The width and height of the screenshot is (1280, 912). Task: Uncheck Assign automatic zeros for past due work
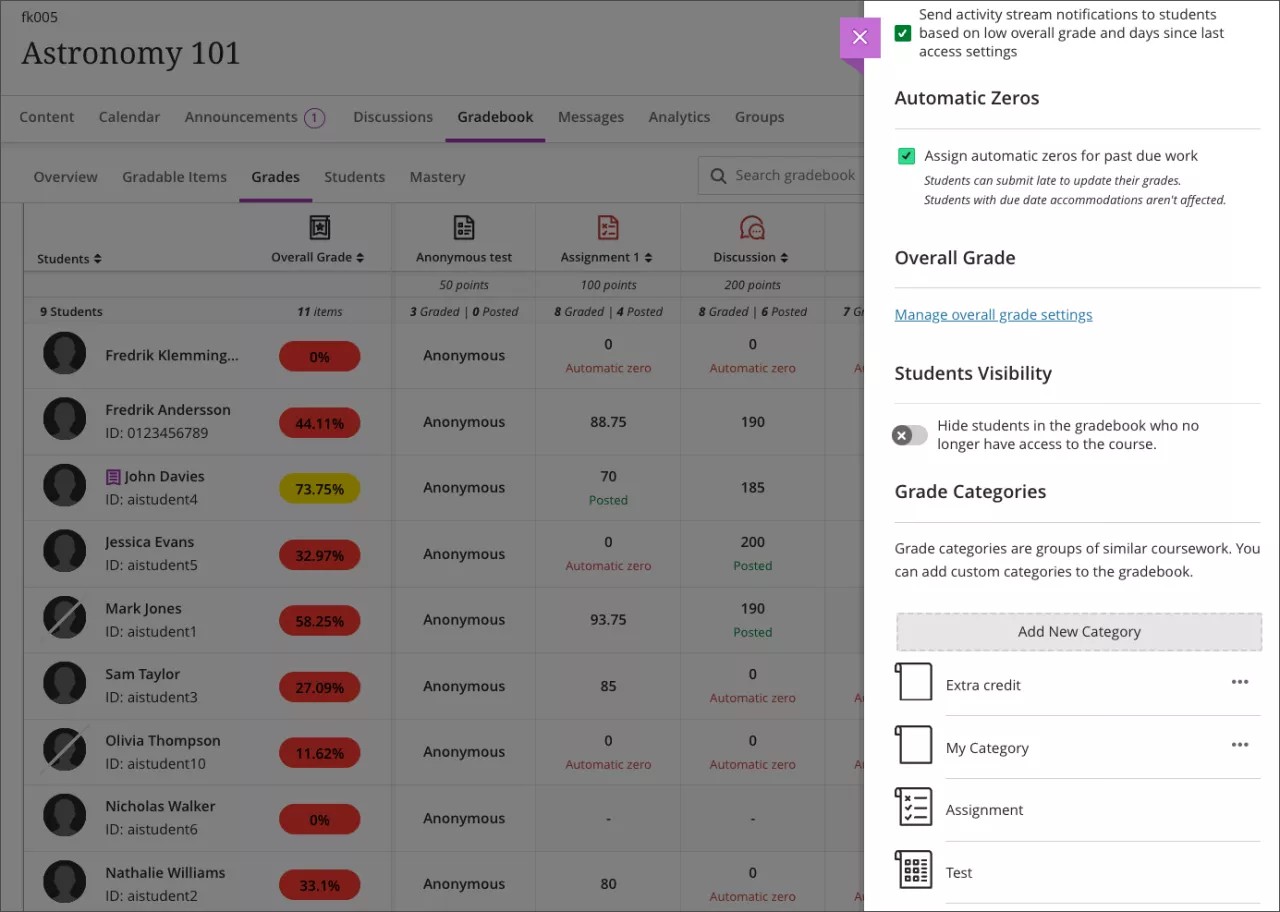(x=905, y=156)
